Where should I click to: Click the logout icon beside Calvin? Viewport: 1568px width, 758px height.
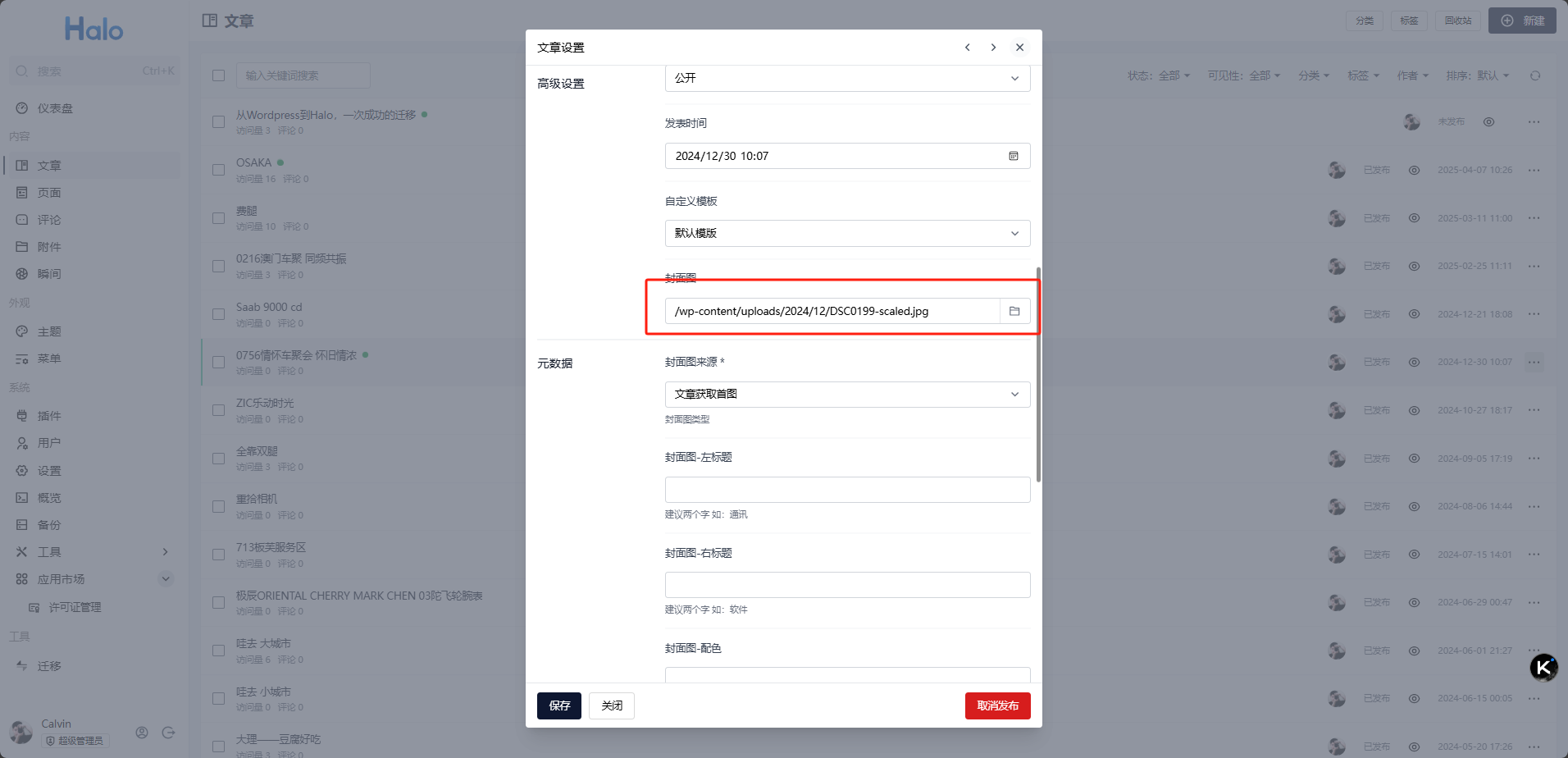click(169, 733)
